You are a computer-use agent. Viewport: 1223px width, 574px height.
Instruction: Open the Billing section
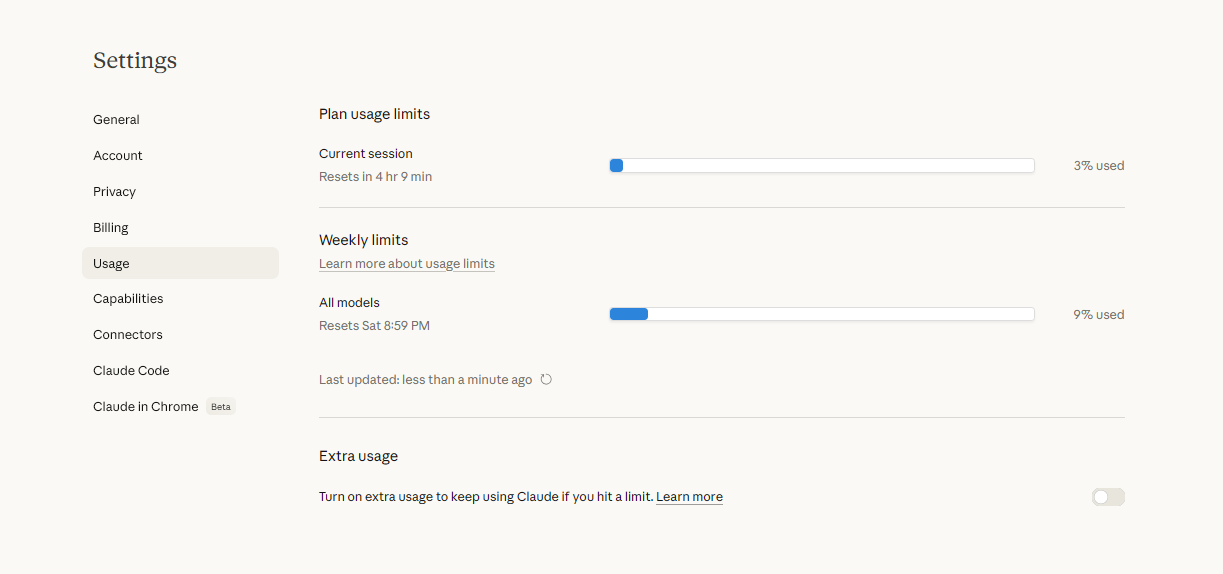pos(111,228)
